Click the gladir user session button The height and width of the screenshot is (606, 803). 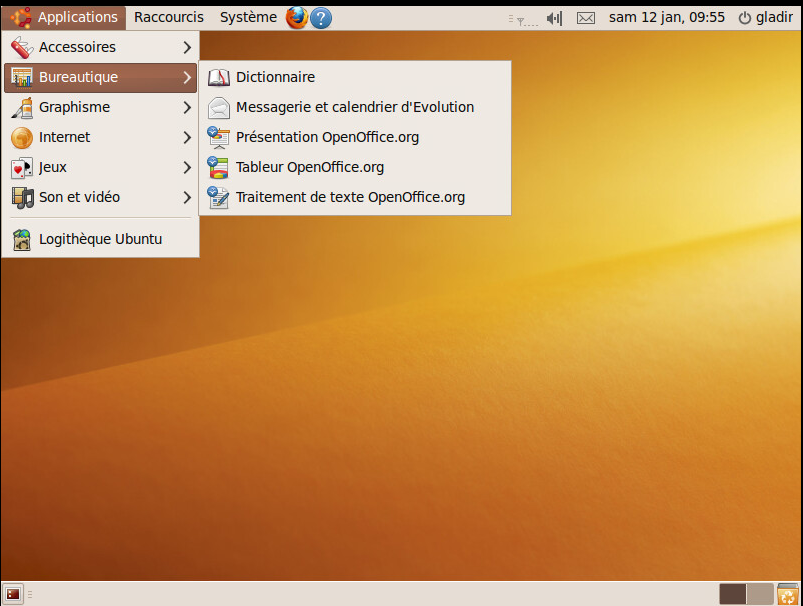[765, 18]
